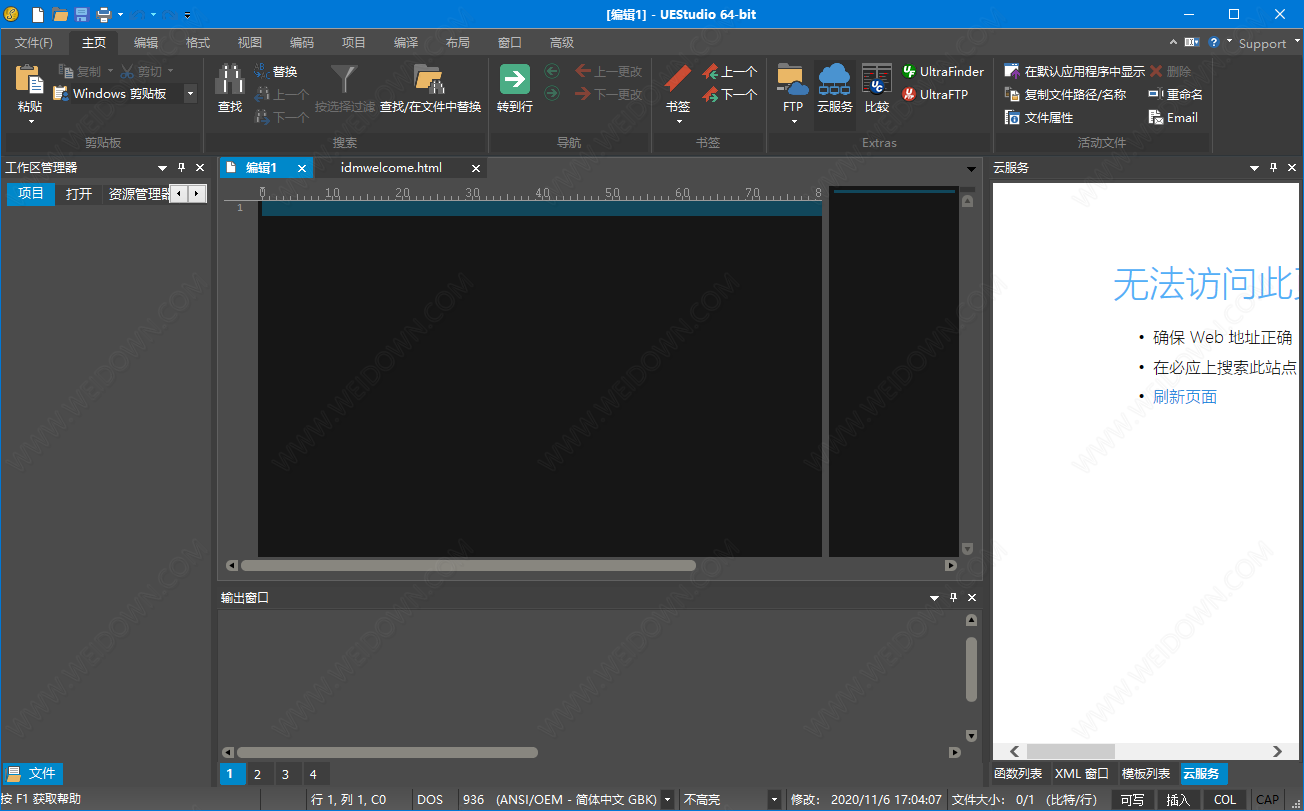1304x811 pixels.
Task: Click the 刷新页面 refresh page link
Action: click(x=1185, y=397)
